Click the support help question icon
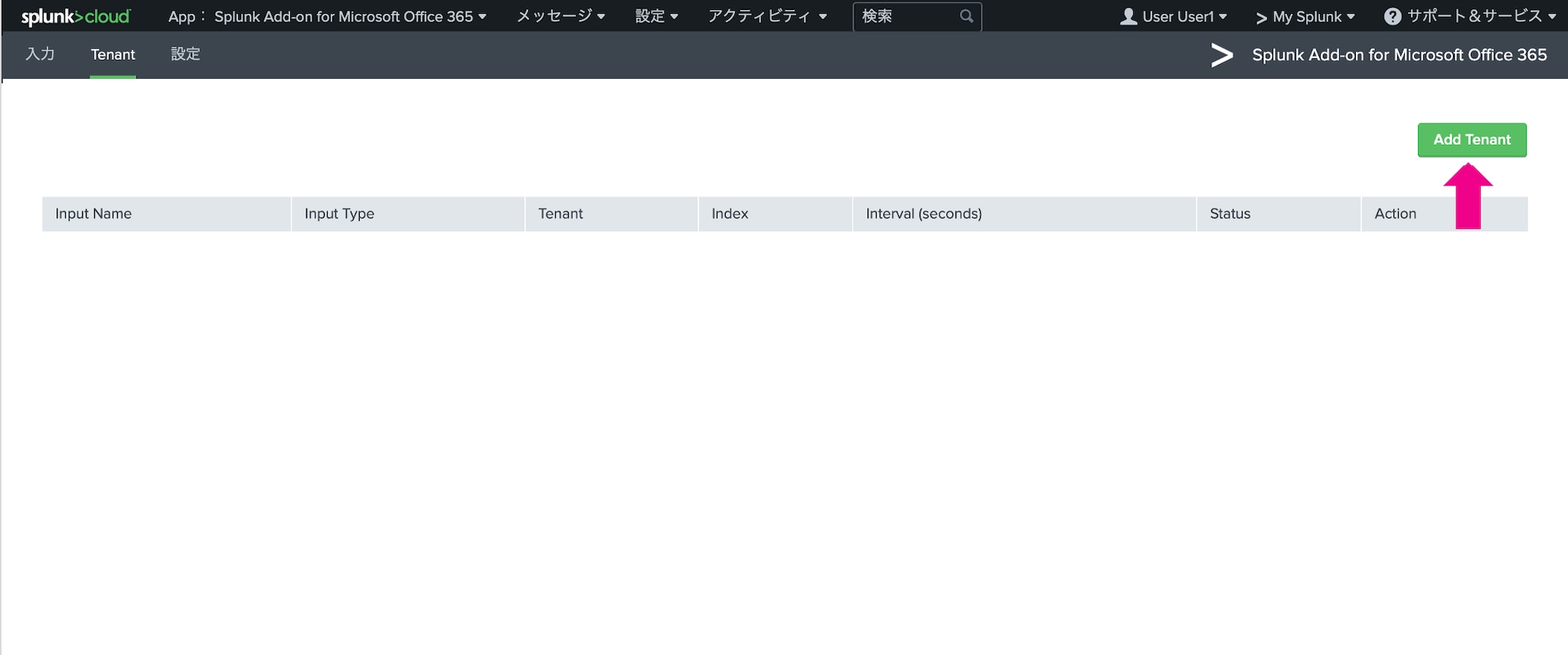The height and width of the screenshot is (655, 1568). pos(1393,16)
